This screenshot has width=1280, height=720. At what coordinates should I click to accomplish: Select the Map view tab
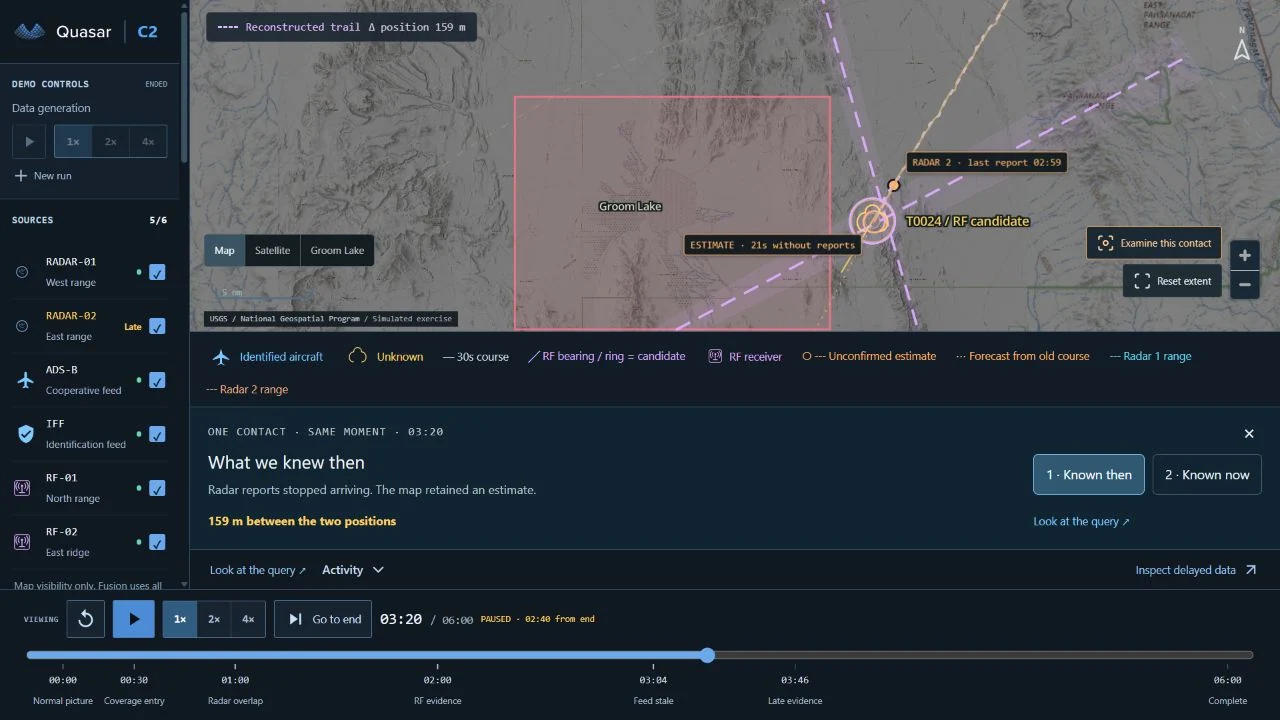(224, 251)
